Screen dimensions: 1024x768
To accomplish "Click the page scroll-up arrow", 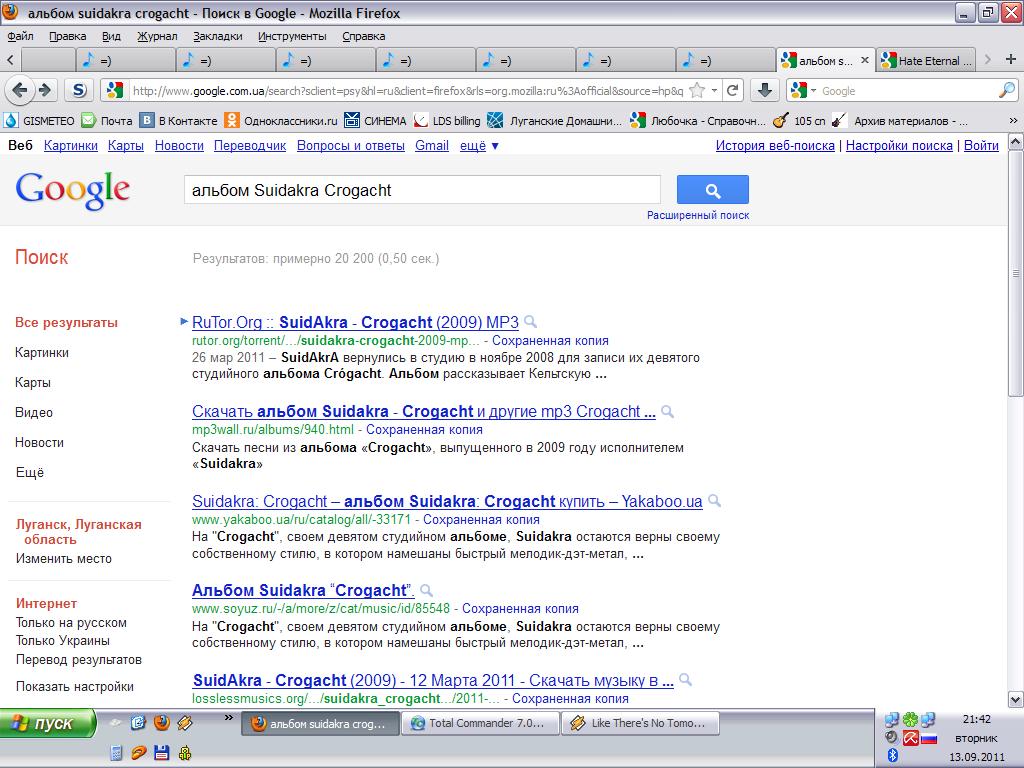I will click(1016, 141).
